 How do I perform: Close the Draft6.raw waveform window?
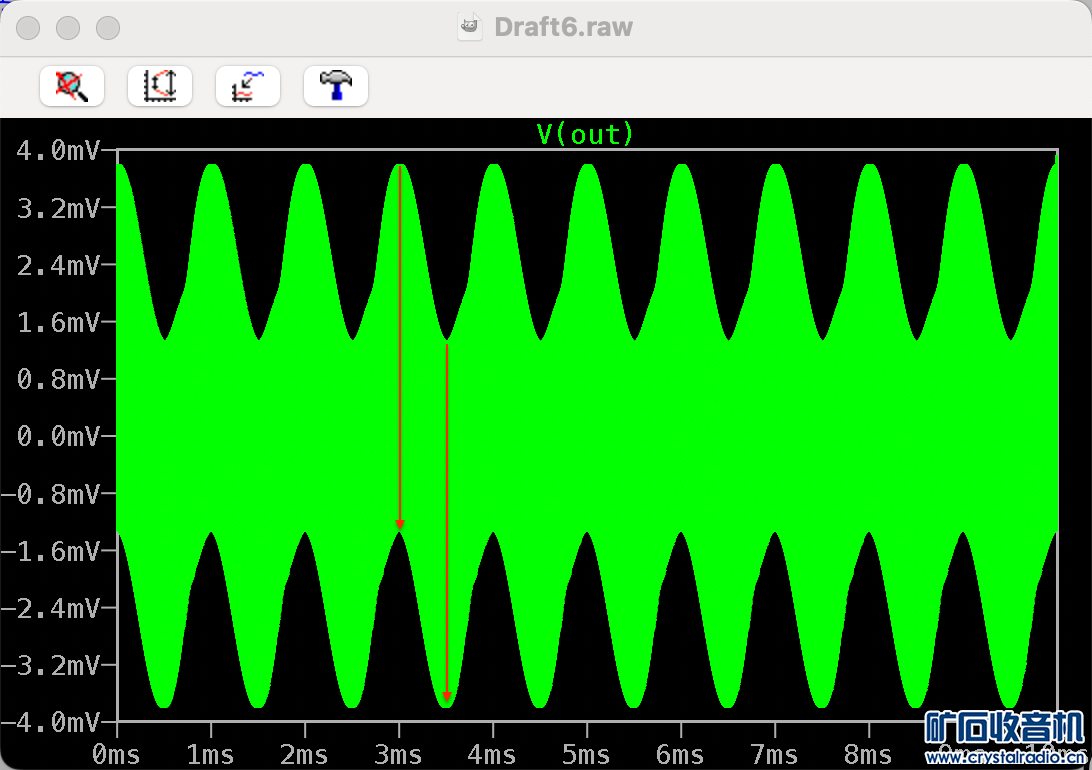(28, 28)
